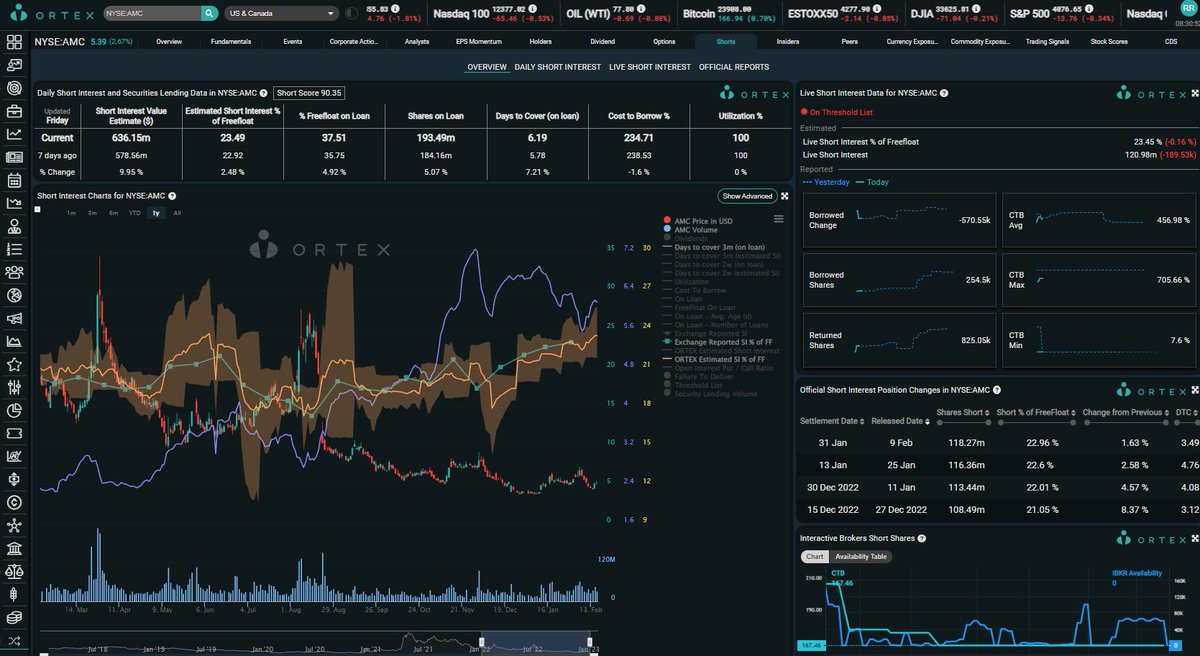
Task: Click the Short Score 90.35 badge
Action: click(x=309, y=93)
